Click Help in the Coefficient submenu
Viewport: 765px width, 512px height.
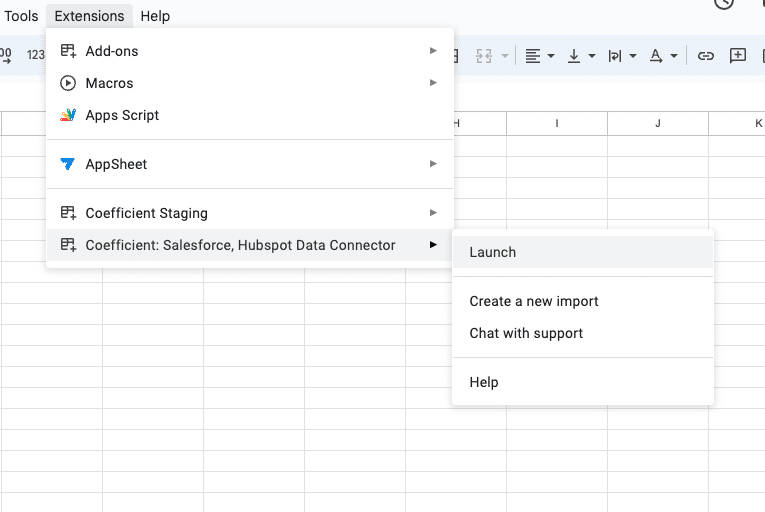click(583, 382)
